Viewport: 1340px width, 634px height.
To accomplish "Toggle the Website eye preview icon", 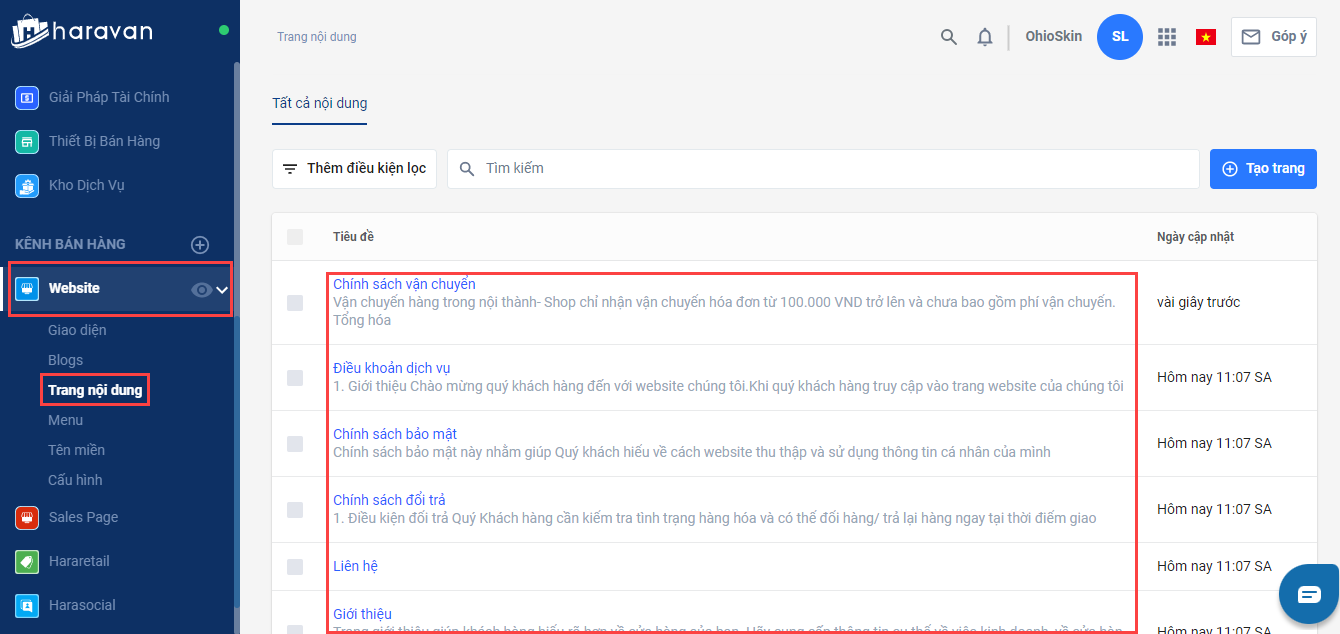I will click(x=201, y=289).
